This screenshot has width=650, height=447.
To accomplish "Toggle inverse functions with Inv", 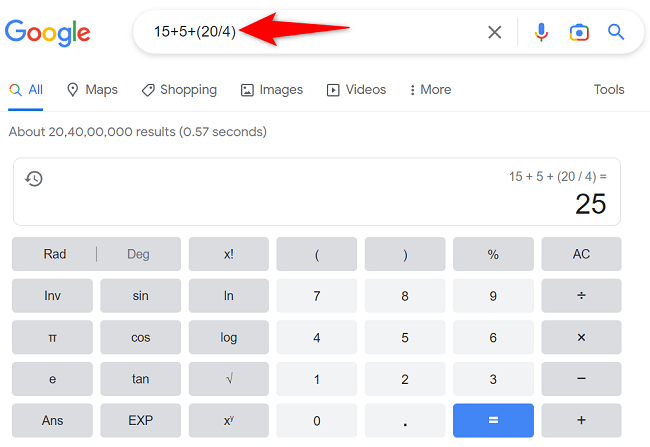I will click(x=52, y=296).
